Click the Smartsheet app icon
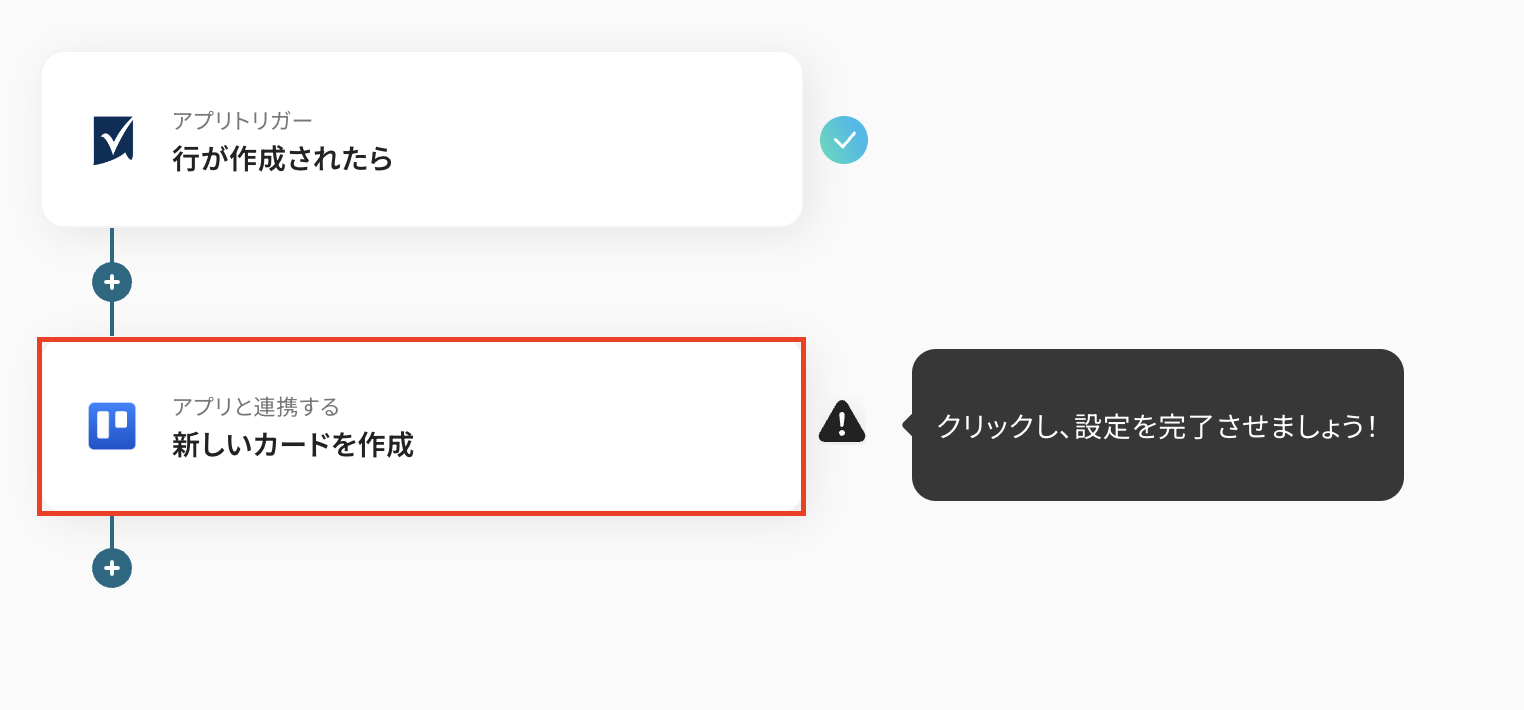This screenshot has width=1524, height=710. point(113,141)
